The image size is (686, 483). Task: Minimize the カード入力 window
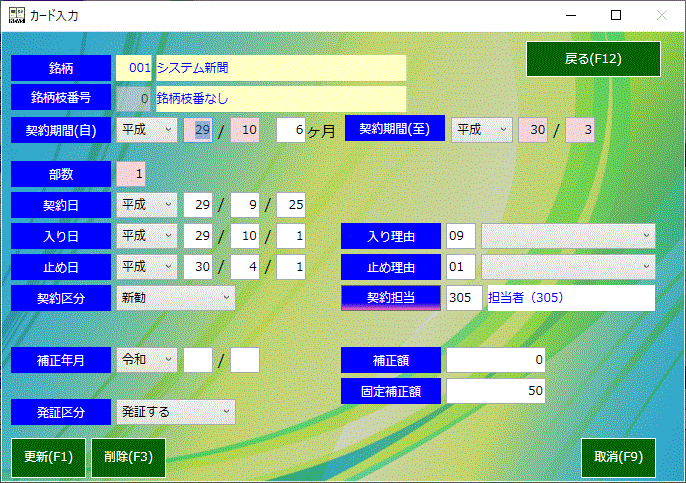click(x=570, y=15)
